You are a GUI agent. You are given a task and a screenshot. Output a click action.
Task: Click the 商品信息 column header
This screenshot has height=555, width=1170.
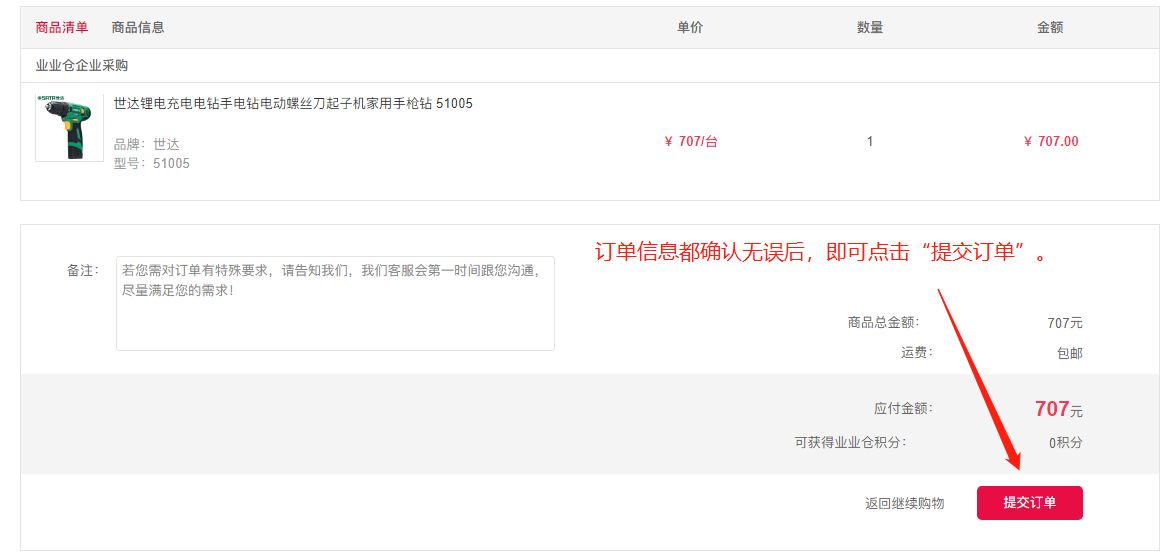(x=138, y=28)
